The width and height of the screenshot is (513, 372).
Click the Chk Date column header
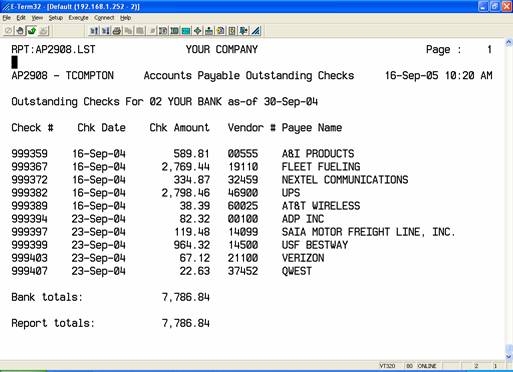(x=101, y=128)
